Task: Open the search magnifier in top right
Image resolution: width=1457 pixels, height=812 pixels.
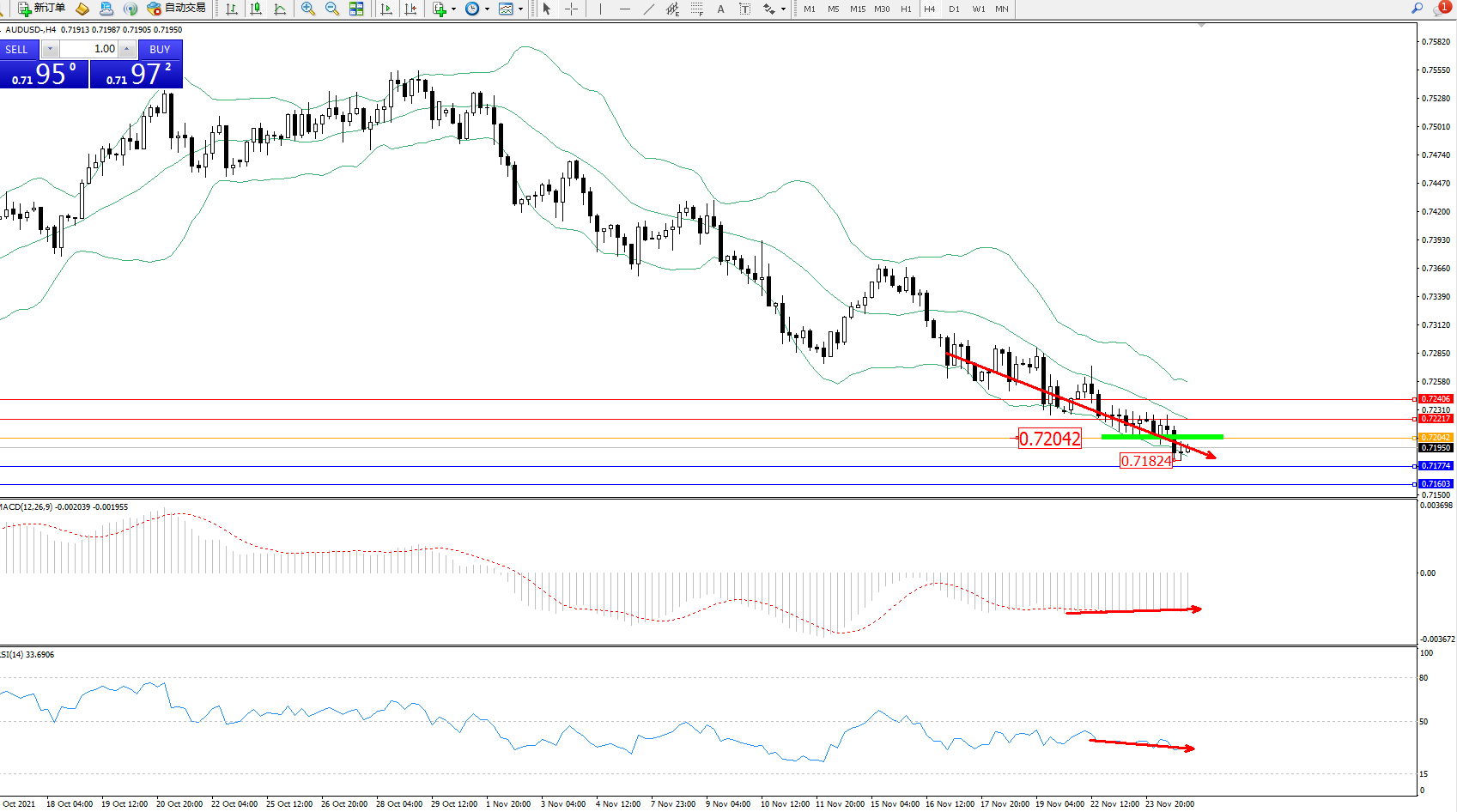Action: 1418,9
